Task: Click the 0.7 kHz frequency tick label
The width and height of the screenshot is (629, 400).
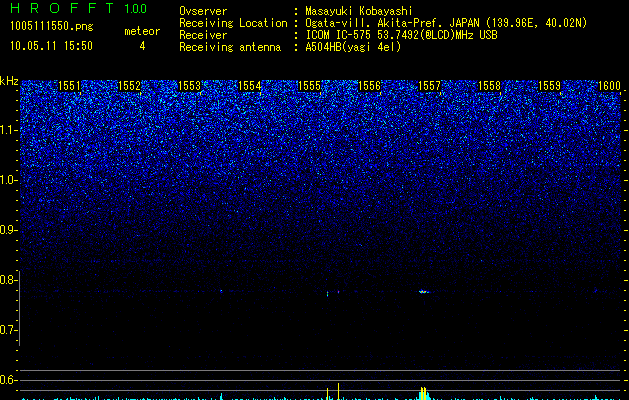Action: point(8,330)
